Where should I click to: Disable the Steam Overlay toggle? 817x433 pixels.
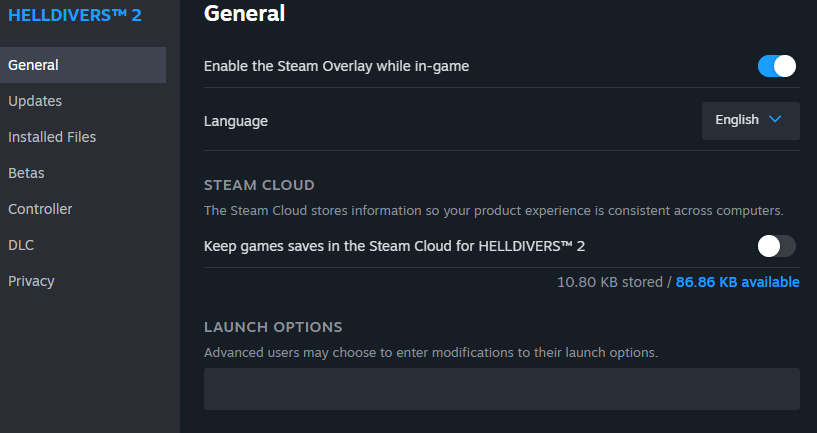pos(777,66)
